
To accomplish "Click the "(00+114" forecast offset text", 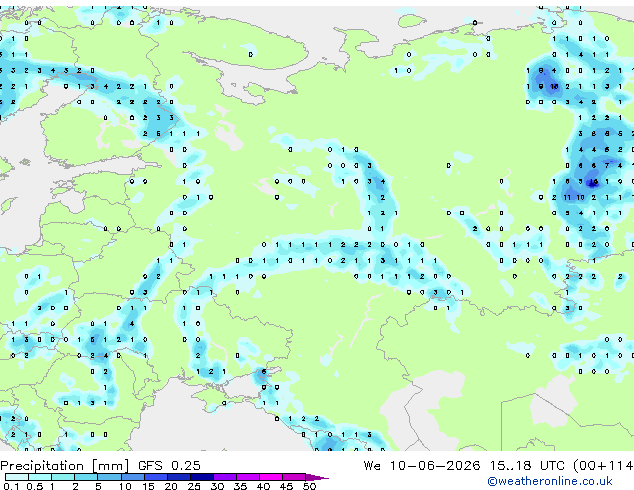I will coord(603,466).
